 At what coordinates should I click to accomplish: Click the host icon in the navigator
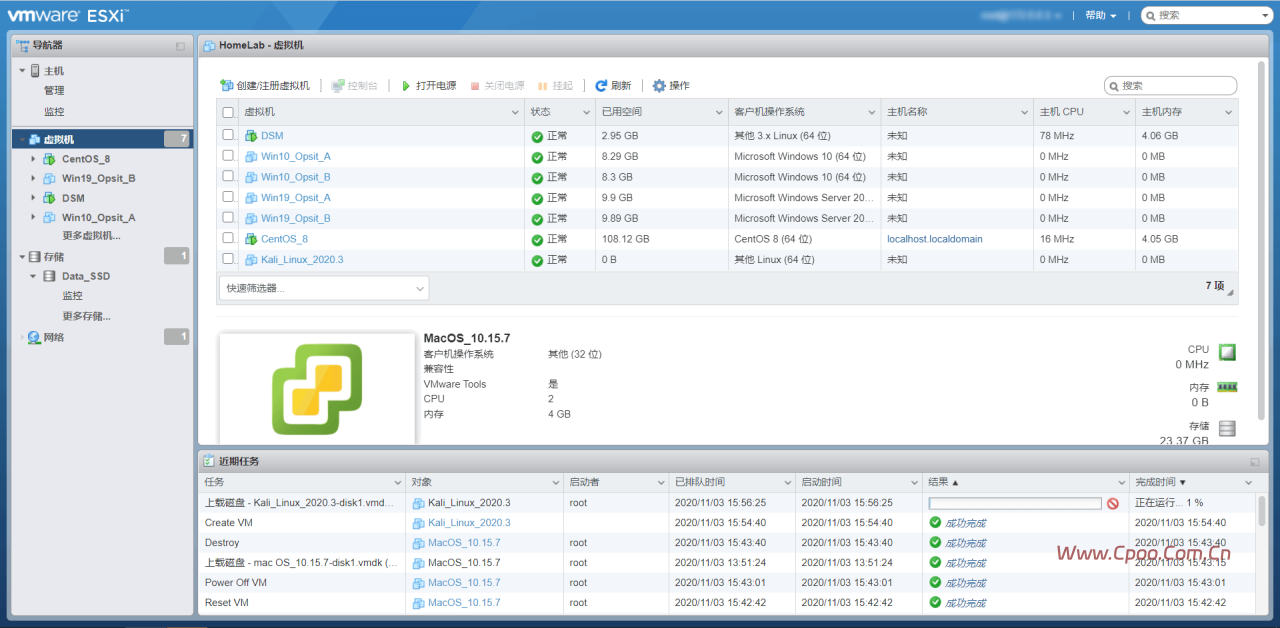35,71
